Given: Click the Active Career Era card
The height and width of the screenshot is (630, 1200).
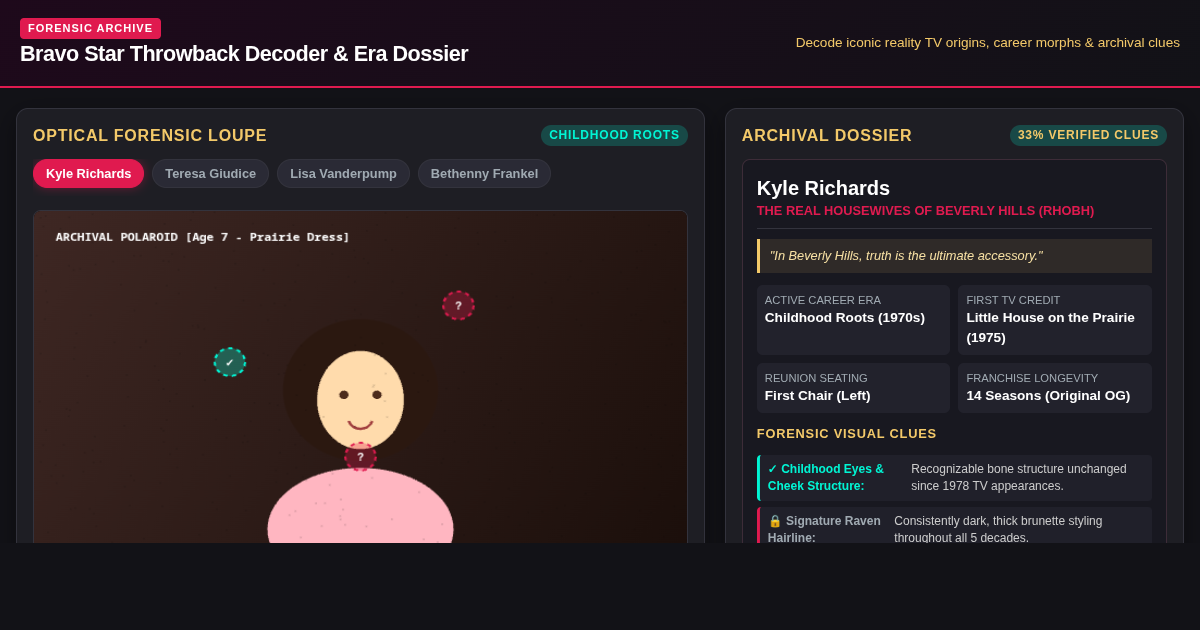Looking at the screenshot, I should [x=853, y=320].
